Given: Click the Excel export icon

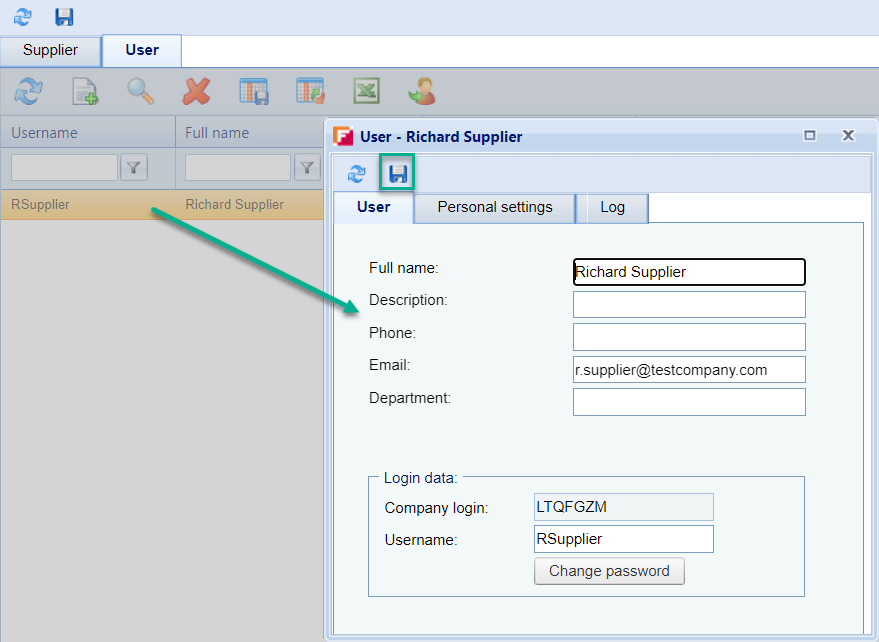Looking at the screenshot, I should [366, 92].
